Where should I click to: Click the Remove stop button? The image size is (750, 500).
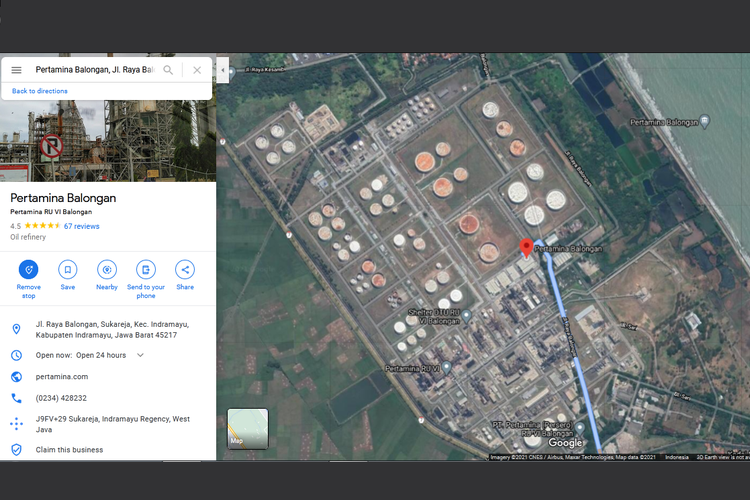click(29, 269)
